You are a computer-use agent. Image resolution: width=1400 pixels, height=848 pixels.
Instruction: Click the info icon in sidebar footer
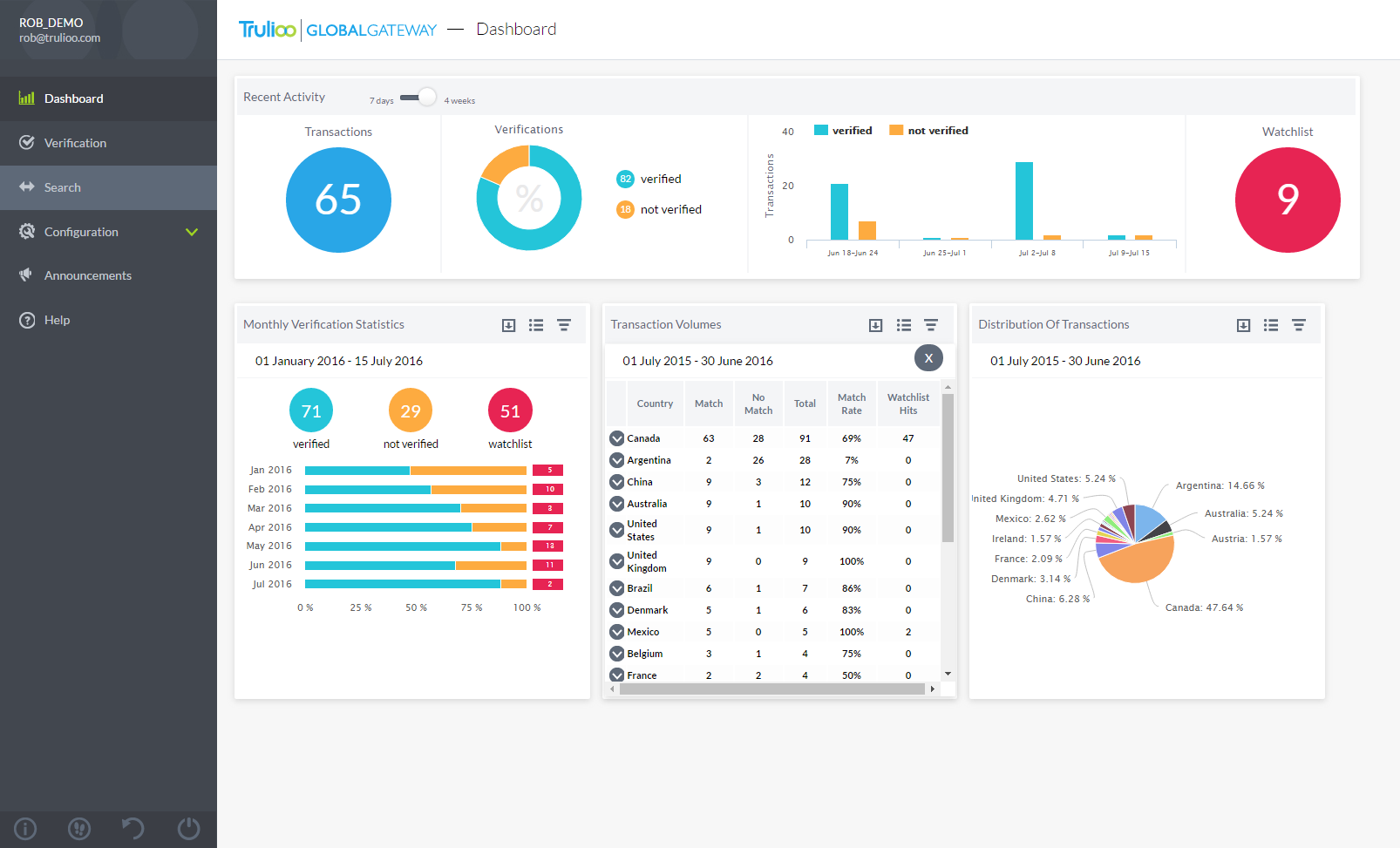[25, 829]
